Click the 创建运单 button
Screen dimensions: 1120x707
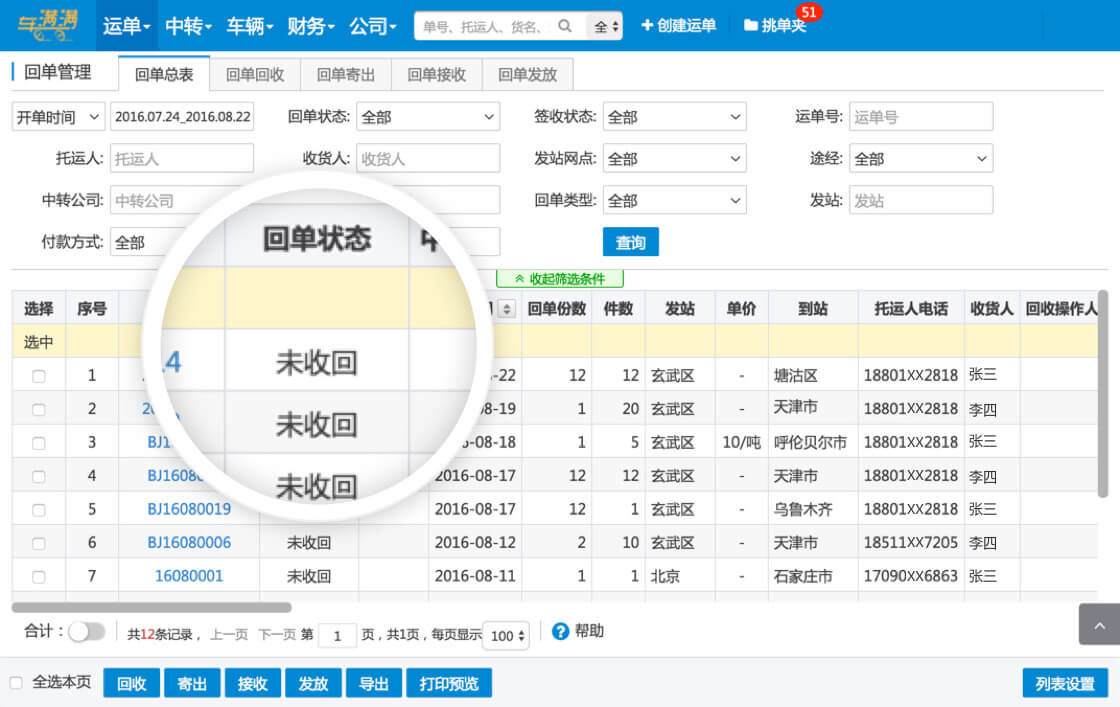(679, 26)
